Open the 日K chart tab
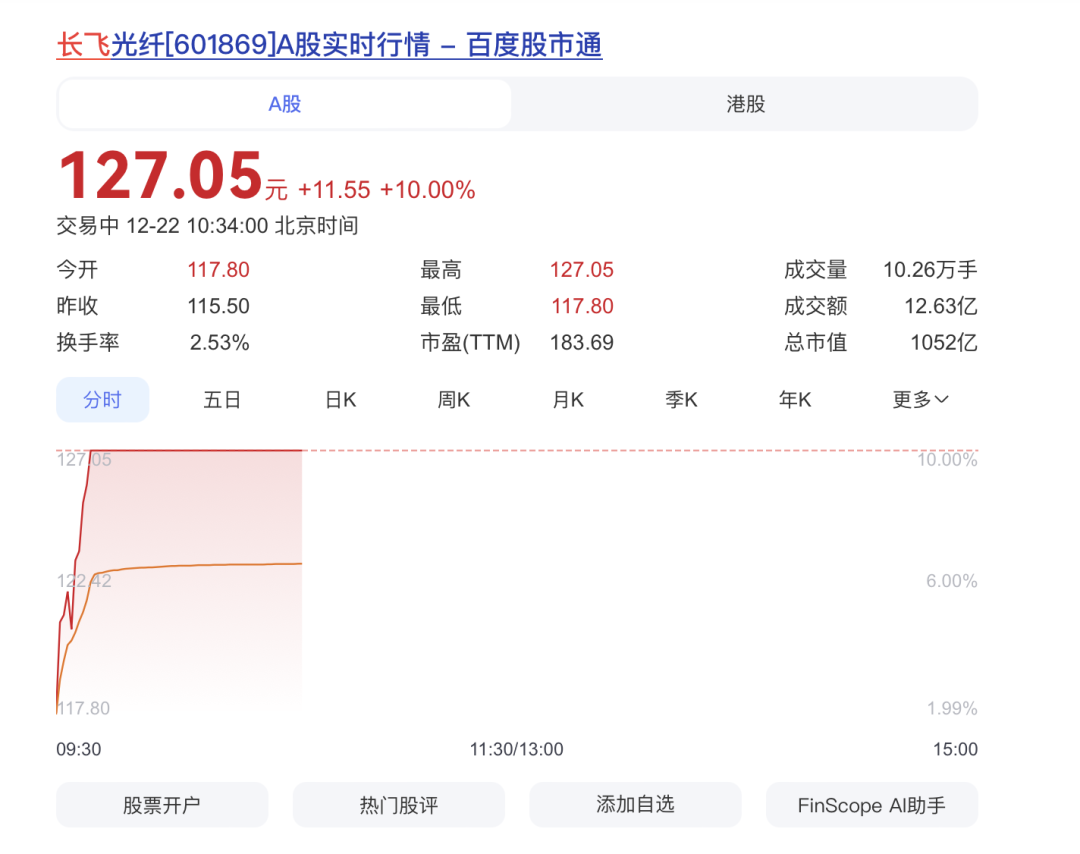This screenshot has width=1080, height=854. 340,399
